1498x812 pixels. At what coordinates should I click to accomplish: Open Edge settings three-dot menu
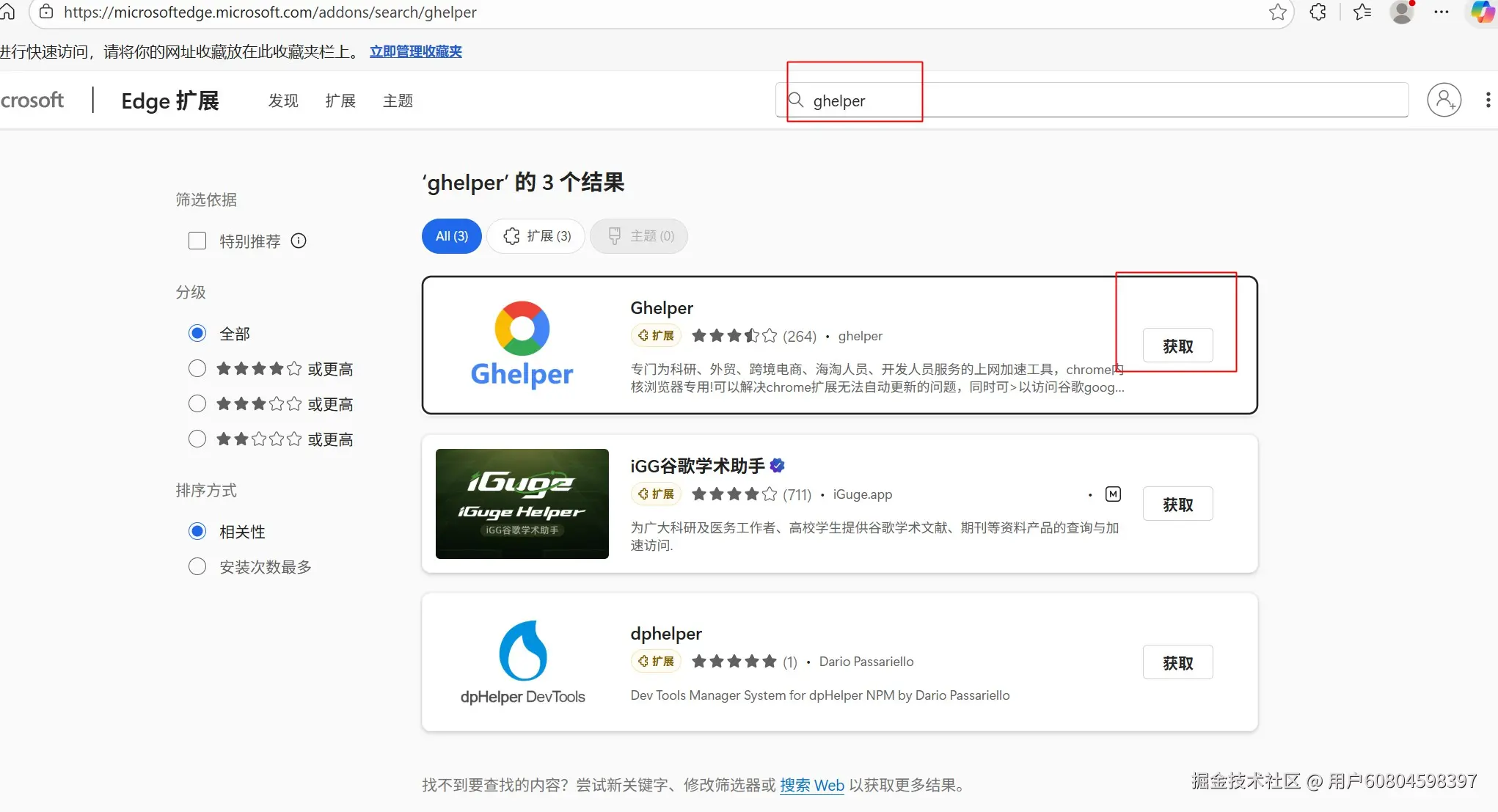[1441, 12]
